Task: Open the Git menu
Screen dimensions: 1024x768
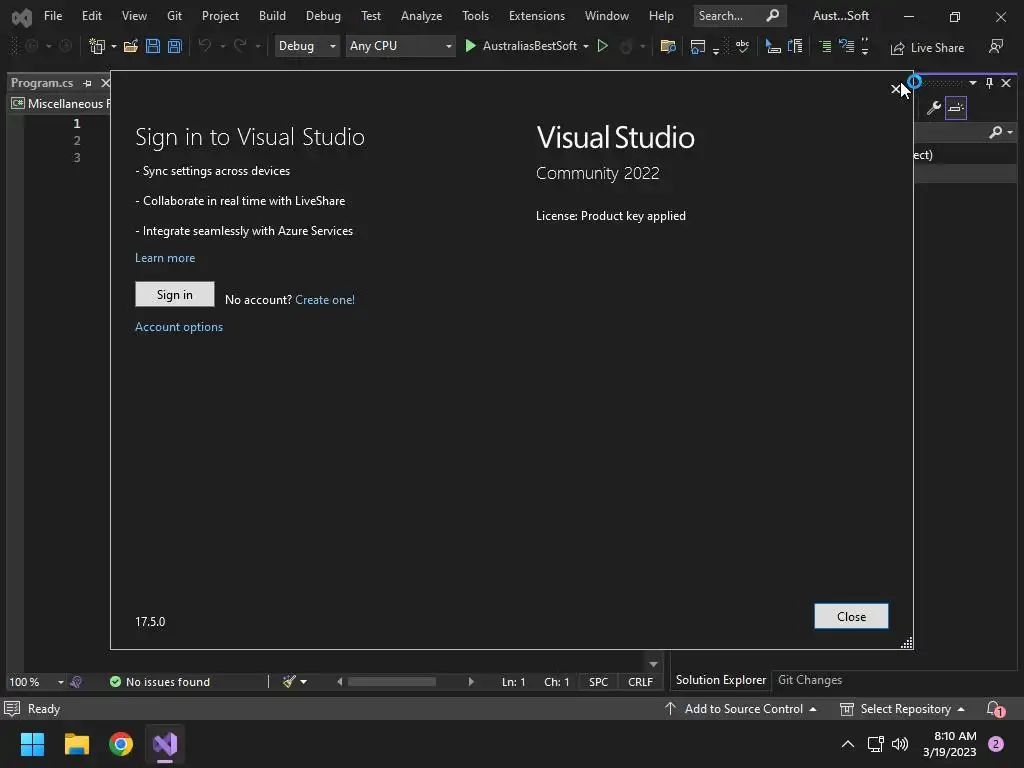Action: coord(174,16)
